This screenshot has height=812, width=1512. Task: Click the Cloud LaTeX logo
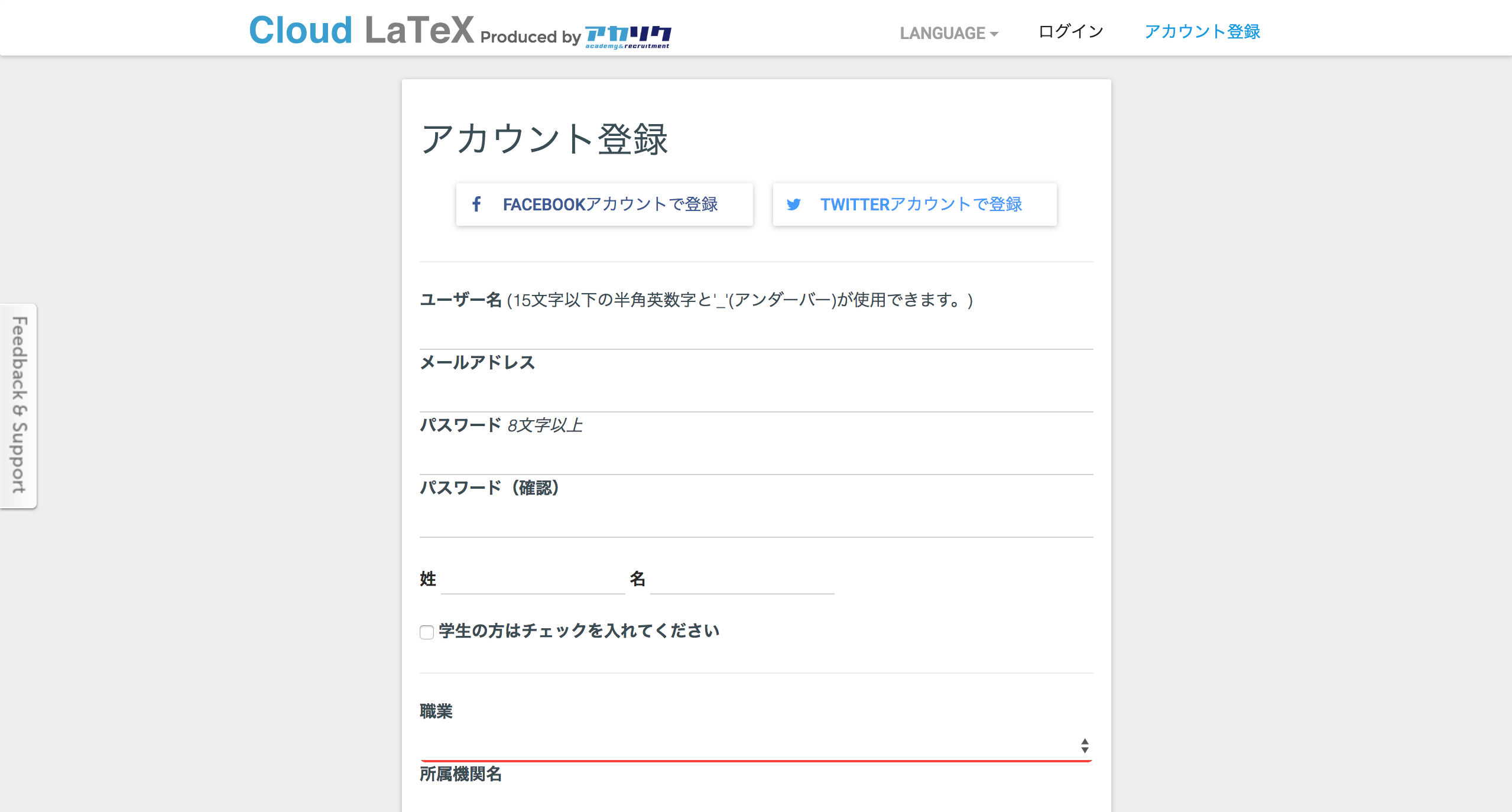tap(361, 30)
